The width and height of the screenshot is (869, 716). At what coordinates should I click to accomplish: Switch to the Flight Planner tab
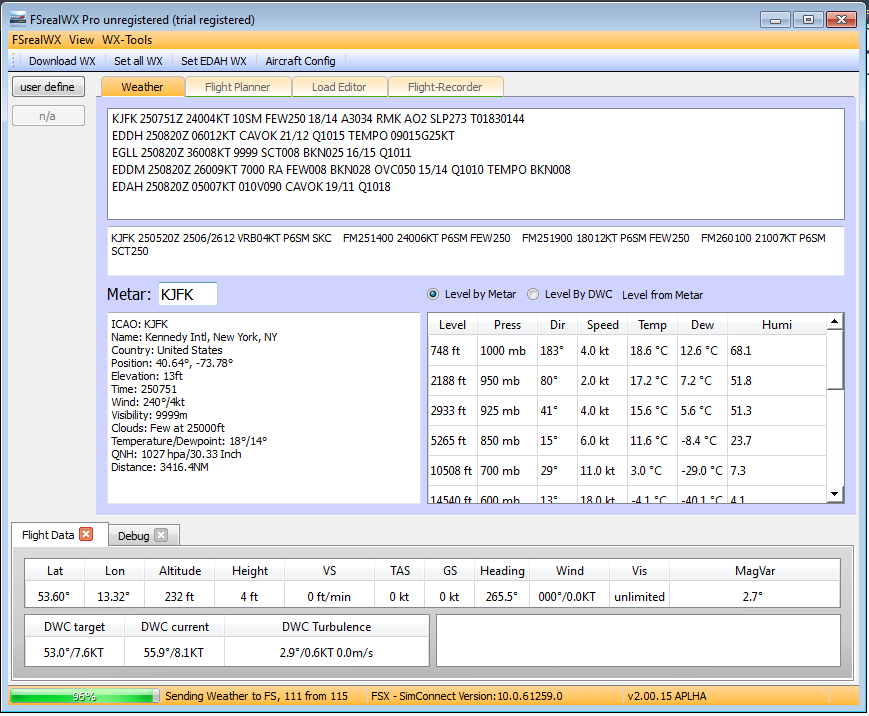click(237, 87)
